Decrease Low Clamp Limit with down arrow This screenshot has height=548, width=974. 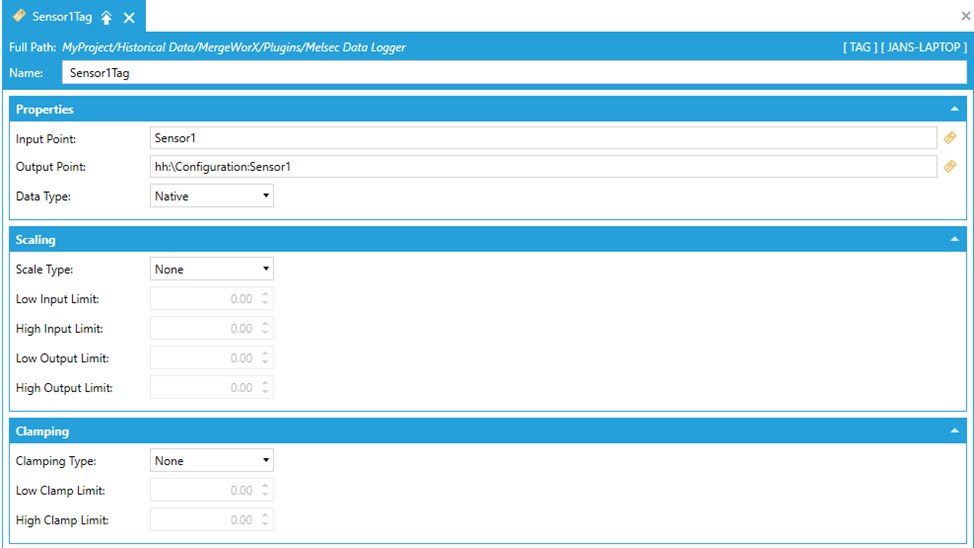265,495
